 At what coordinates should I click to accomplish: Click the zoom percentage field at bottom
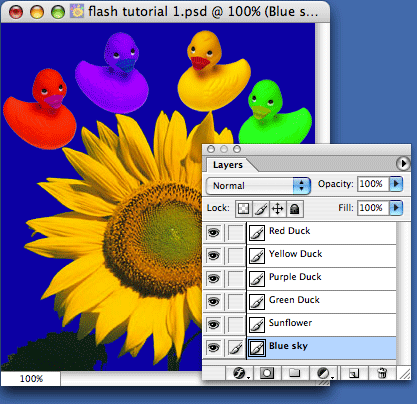tap(31, 379)
